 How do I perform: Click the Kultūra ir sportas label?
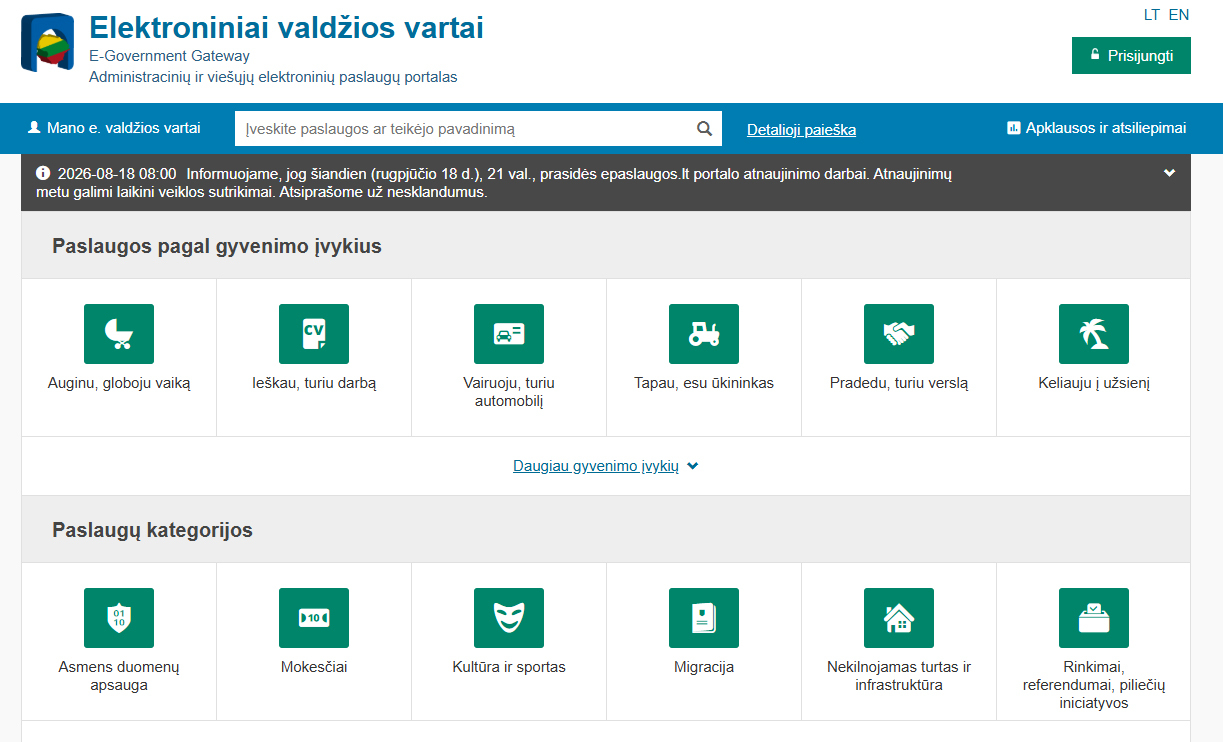[x=509, y=667]
